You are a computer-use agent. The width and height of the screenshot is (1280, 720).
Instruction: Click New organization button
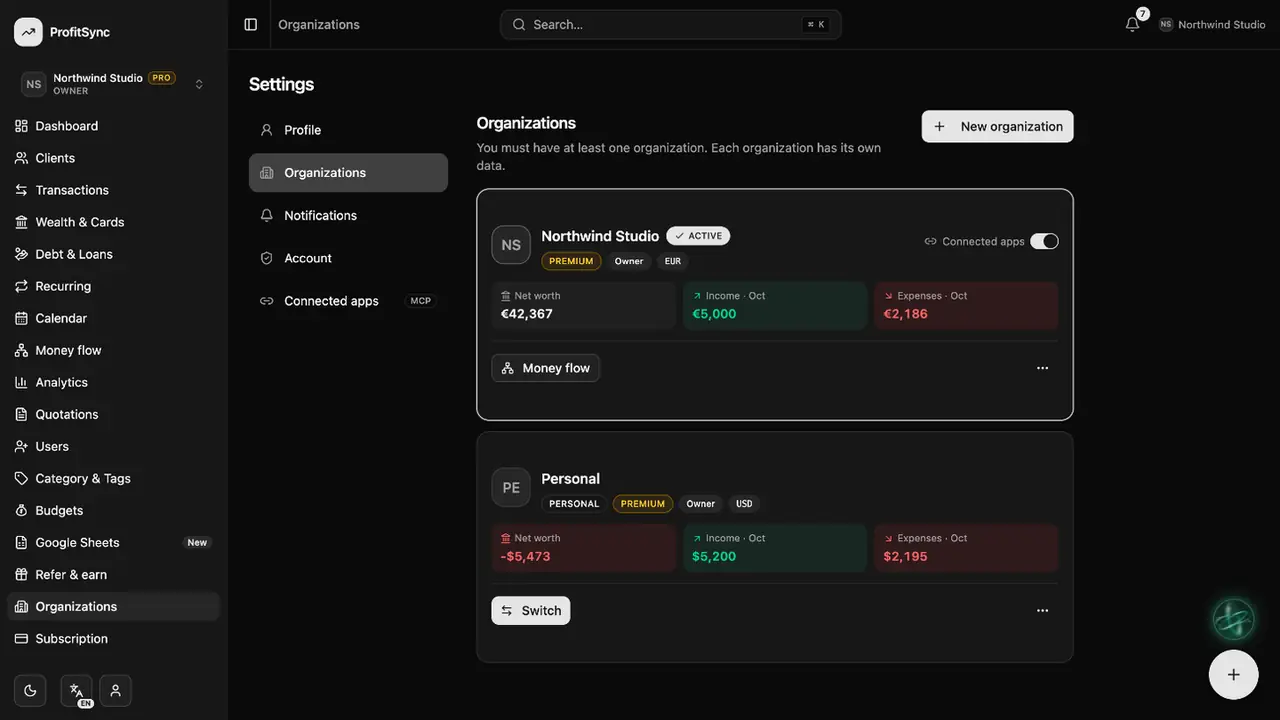[x=997, y=126]
